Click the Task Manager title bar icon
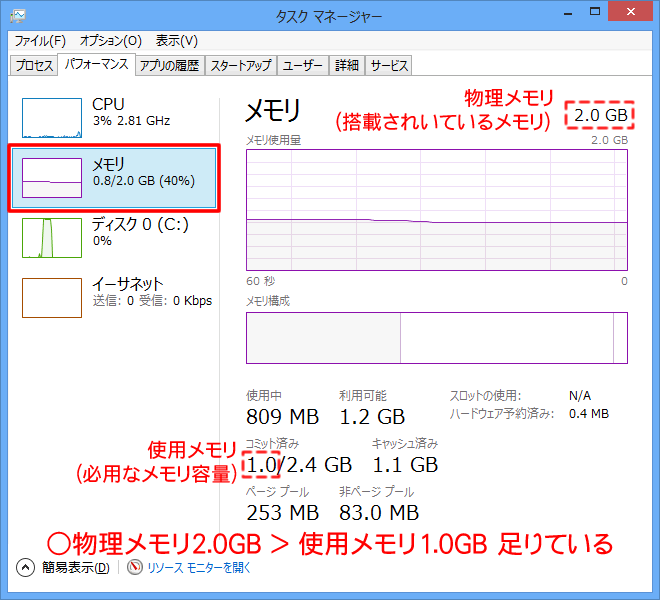Image resolution: width=660 pixels, height=600 pixels. pos(18,16)
